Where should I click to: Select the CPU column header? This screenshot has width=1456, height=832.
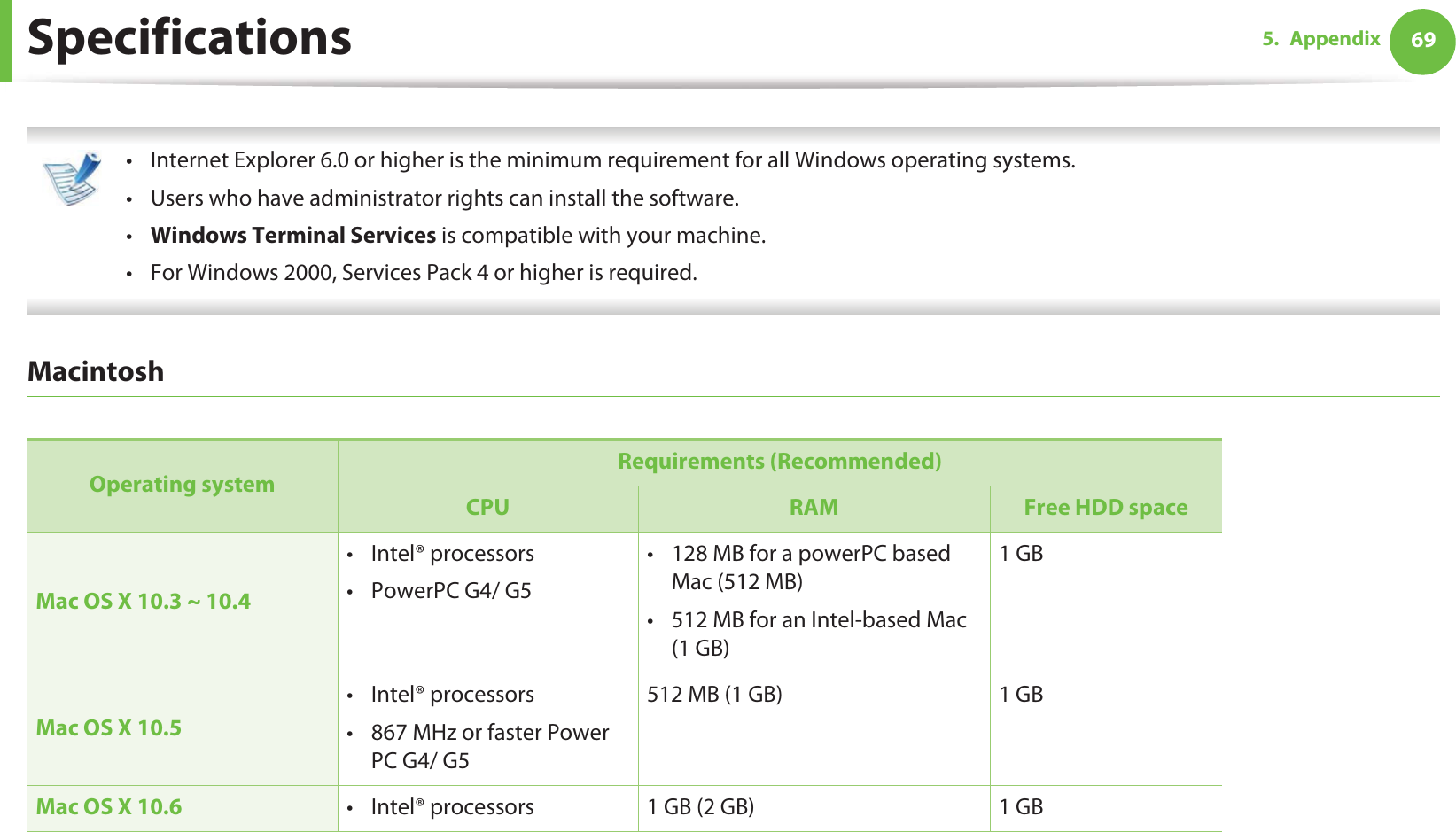[x=487, y=508]
